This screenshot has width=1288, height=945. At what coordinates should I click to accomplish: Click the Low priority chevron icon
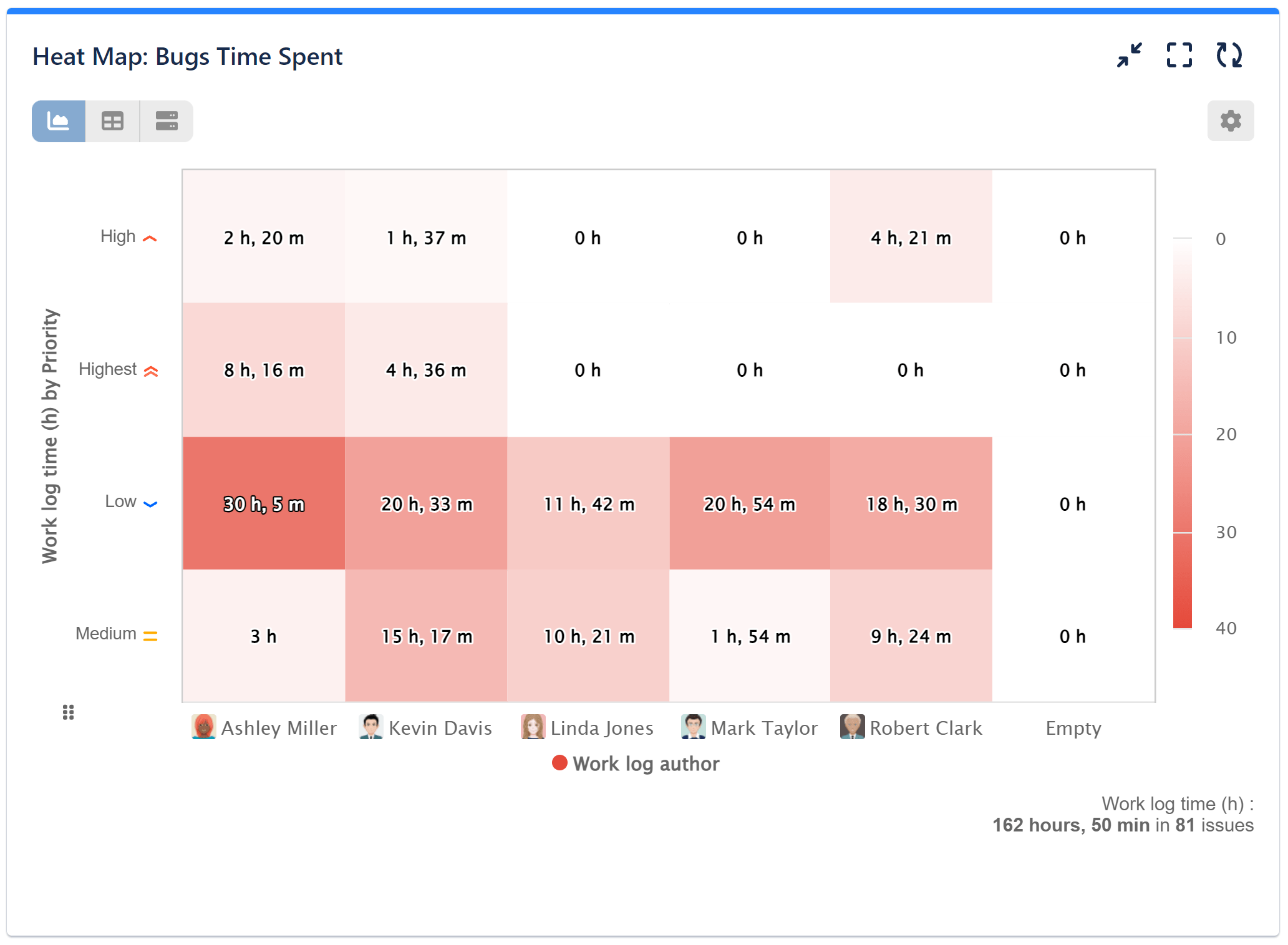(150, 503)
